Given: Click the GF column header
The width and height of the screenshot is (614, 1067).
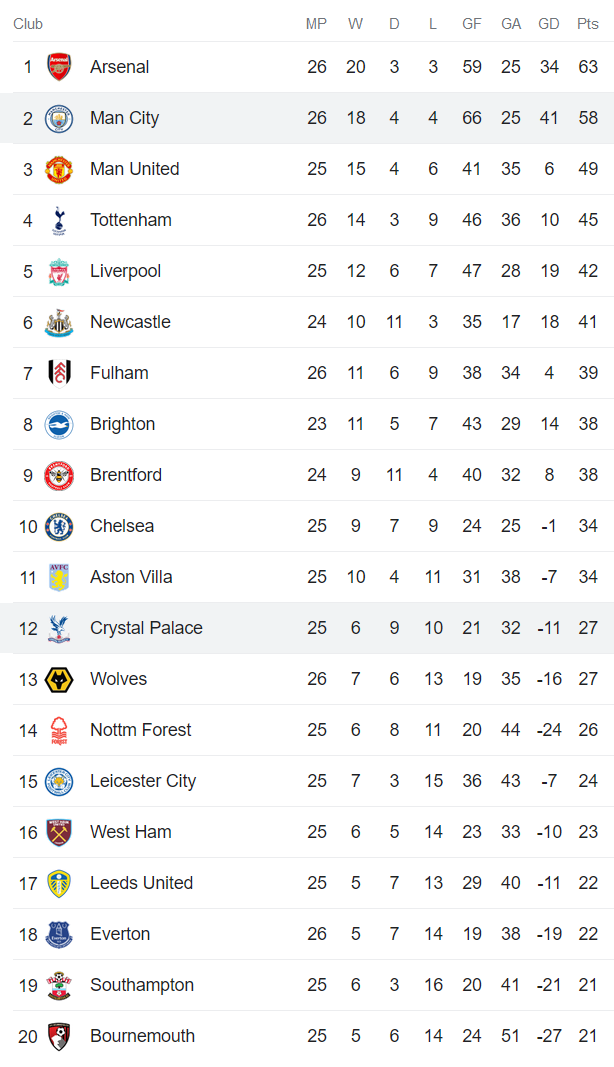Looking at the screenshot, I should tap(471, 24).
